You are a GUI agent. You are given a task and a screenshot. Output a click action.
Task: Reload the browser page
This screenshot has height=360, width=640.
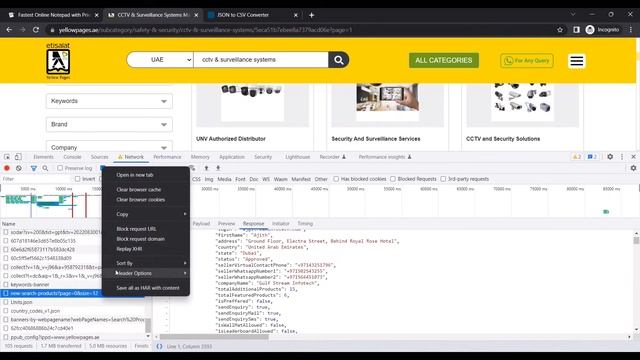coord(36,30)
